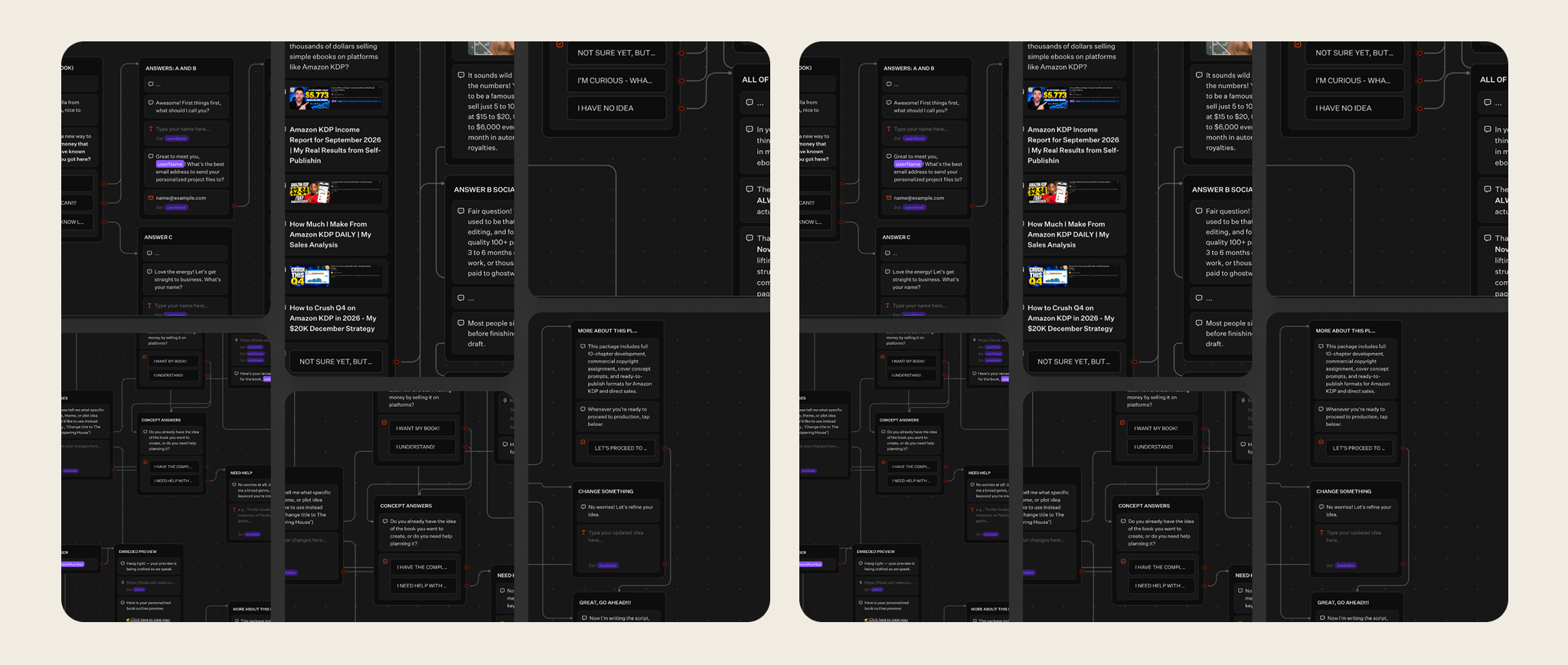Open the 'CRUSH THIS Q4' video thumbnail in left collage
Image resolution: width=1568 pixels, height=665 pixels.
click(x=309, y=276)
